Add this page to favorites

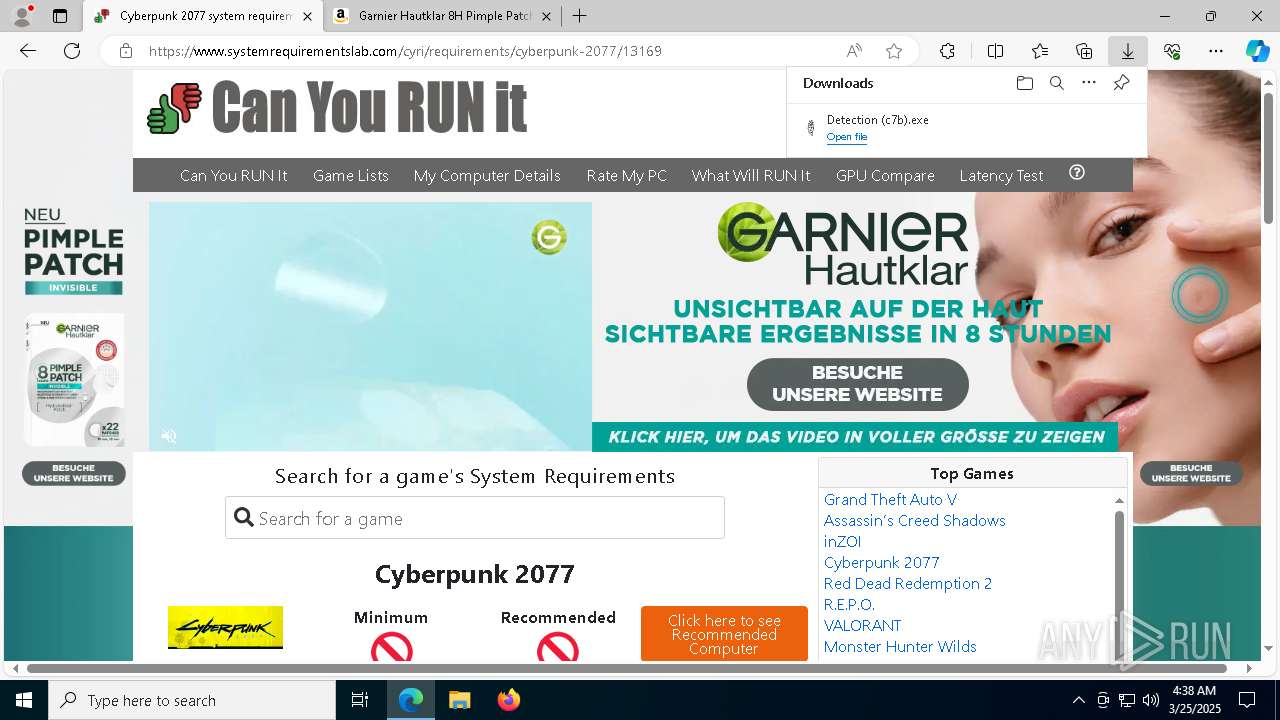(x=894, y=51)
